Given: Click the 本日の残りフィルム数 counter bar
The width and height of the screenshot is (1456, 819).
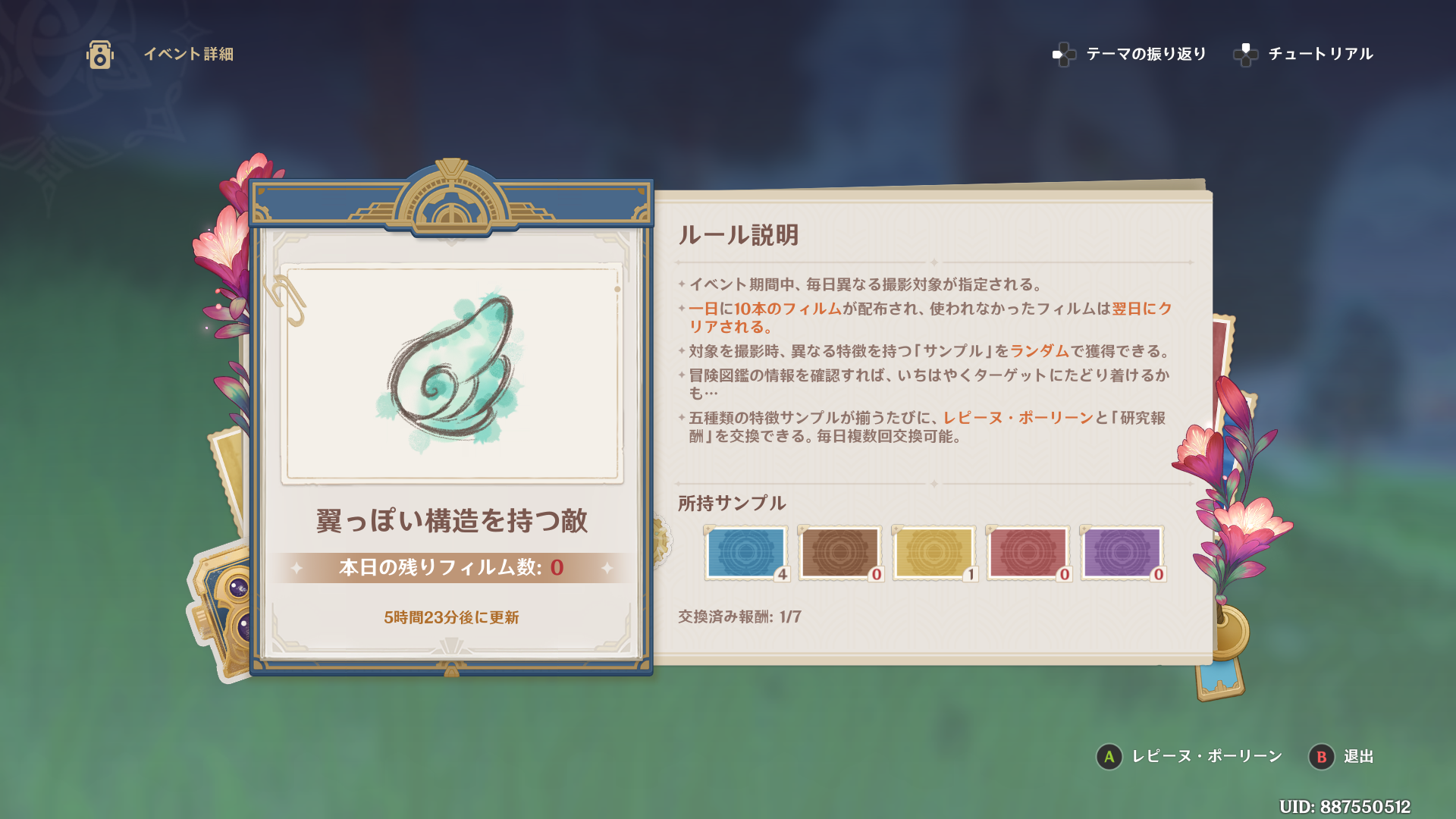Looking at the screenshot, I should click(452, 567).
